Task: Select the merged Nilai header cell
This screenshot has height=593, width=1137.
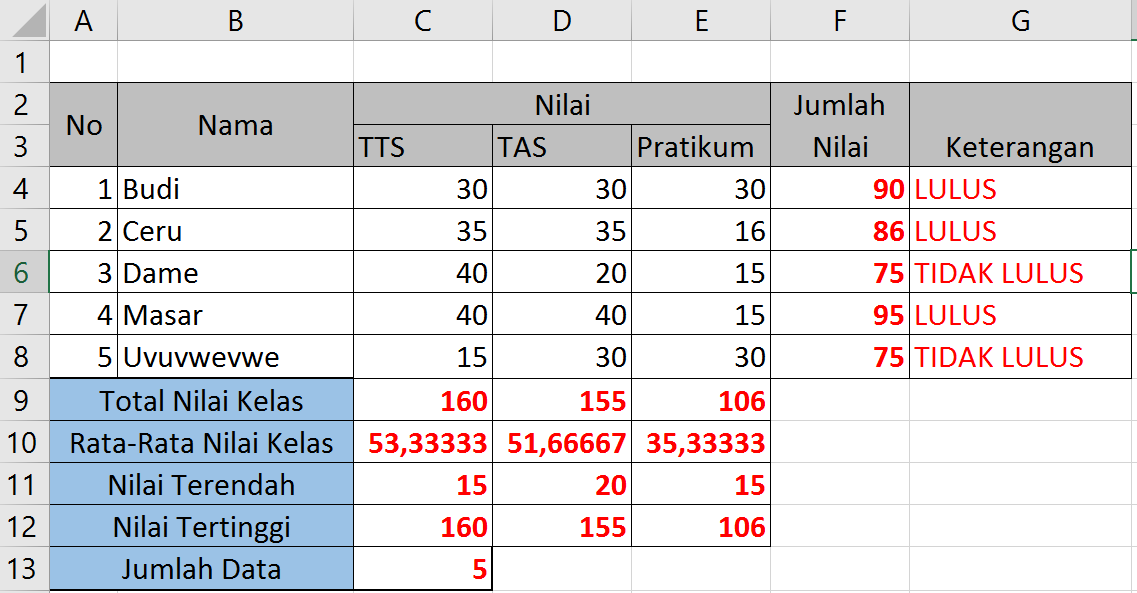Action: coord(560,104)
